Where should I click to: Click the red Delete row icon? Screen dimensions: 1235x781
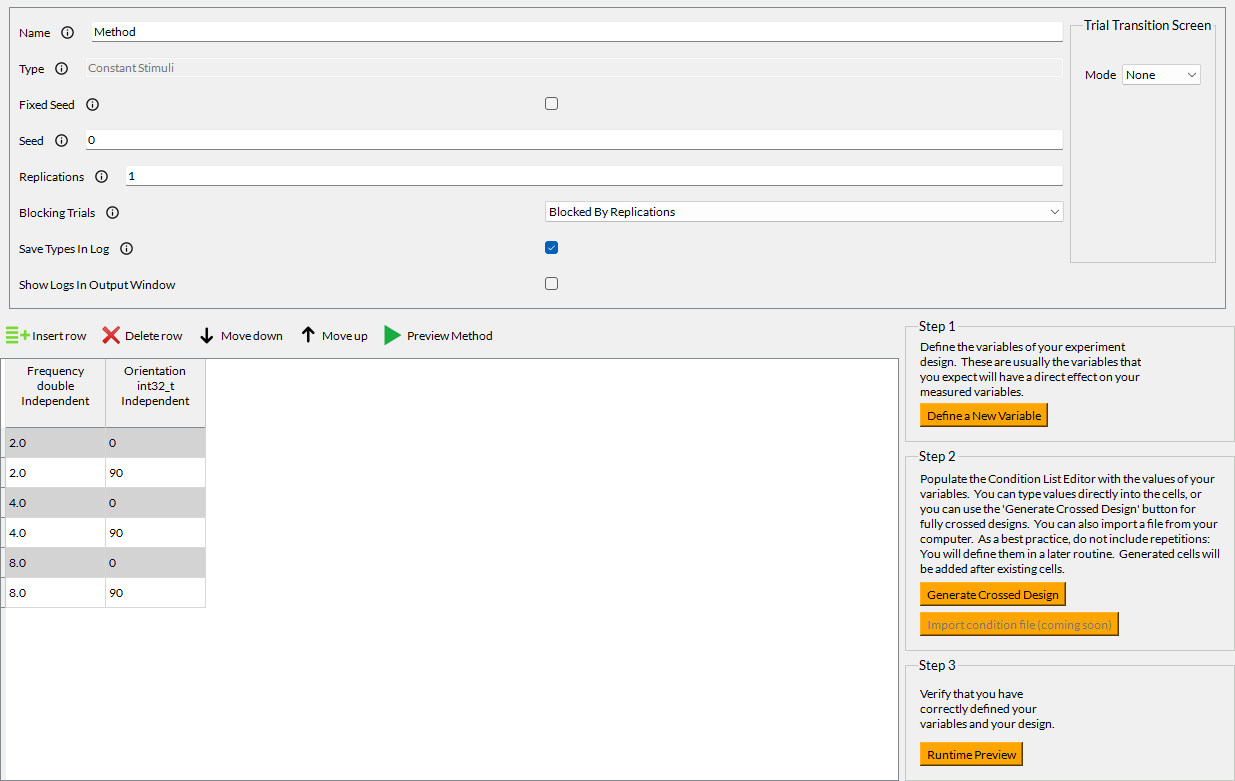tap(111, 336)
